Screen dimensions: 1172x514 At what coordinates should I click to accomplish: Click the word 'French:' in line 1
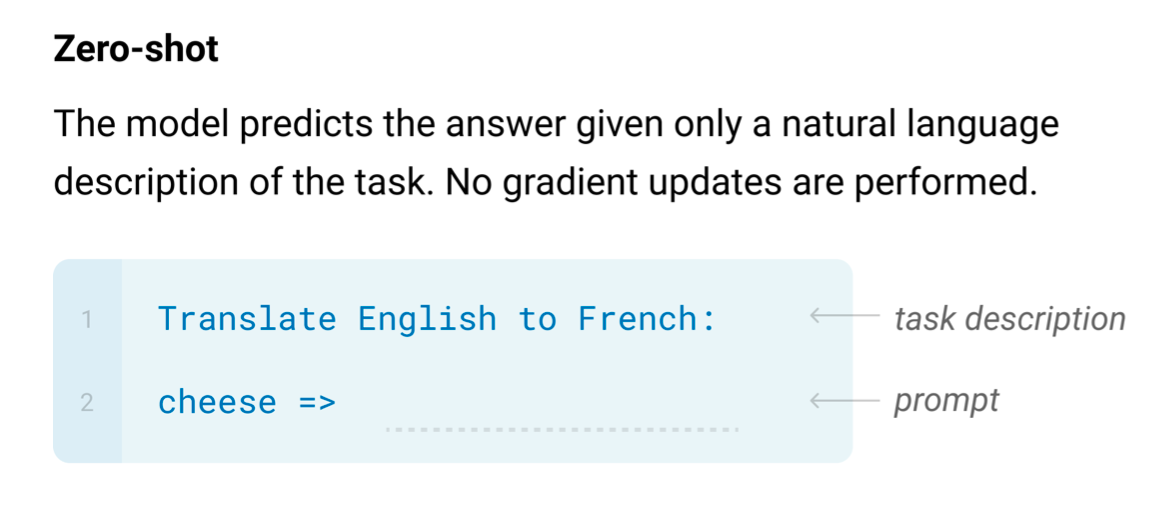click(x=647, y=319)
